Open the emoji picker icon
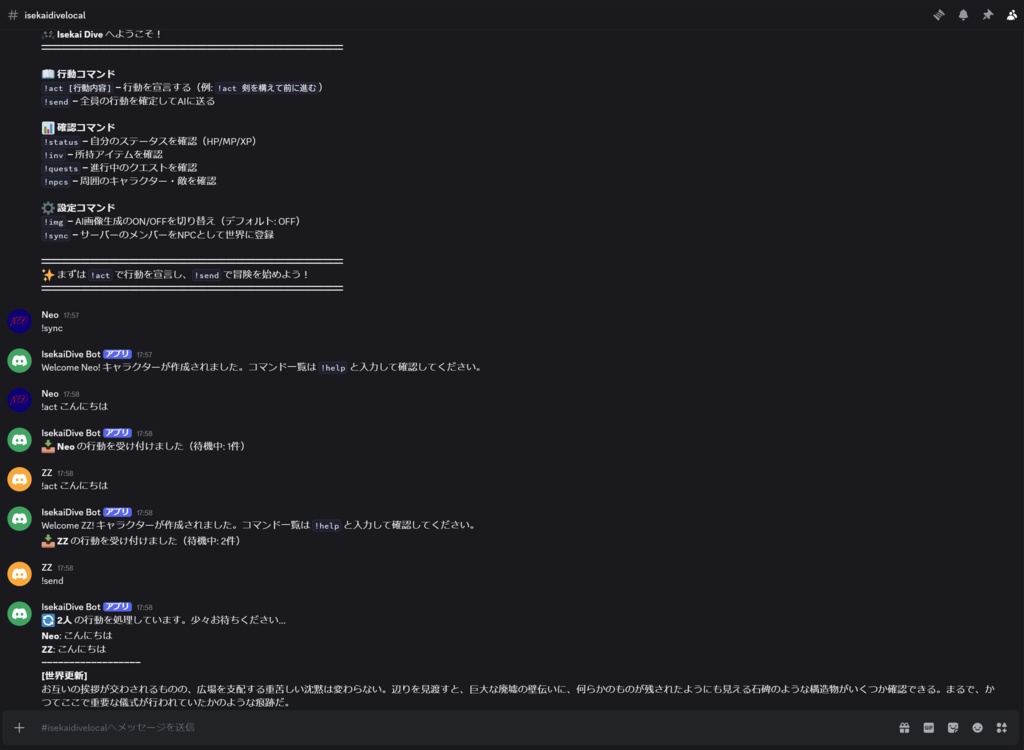1024x750 pixels. coord(977,727)
